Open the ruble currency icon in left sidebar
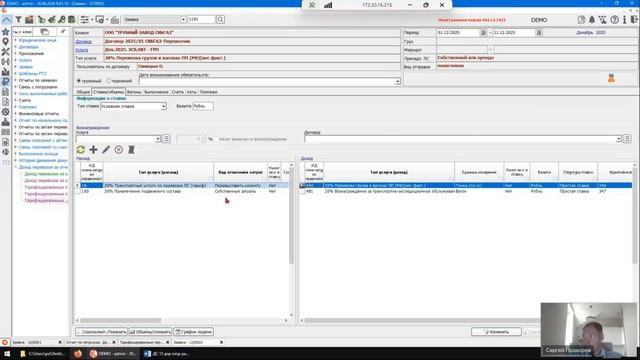Image resolution: width=640 pixels, height=360 pixels. point(5,82)
